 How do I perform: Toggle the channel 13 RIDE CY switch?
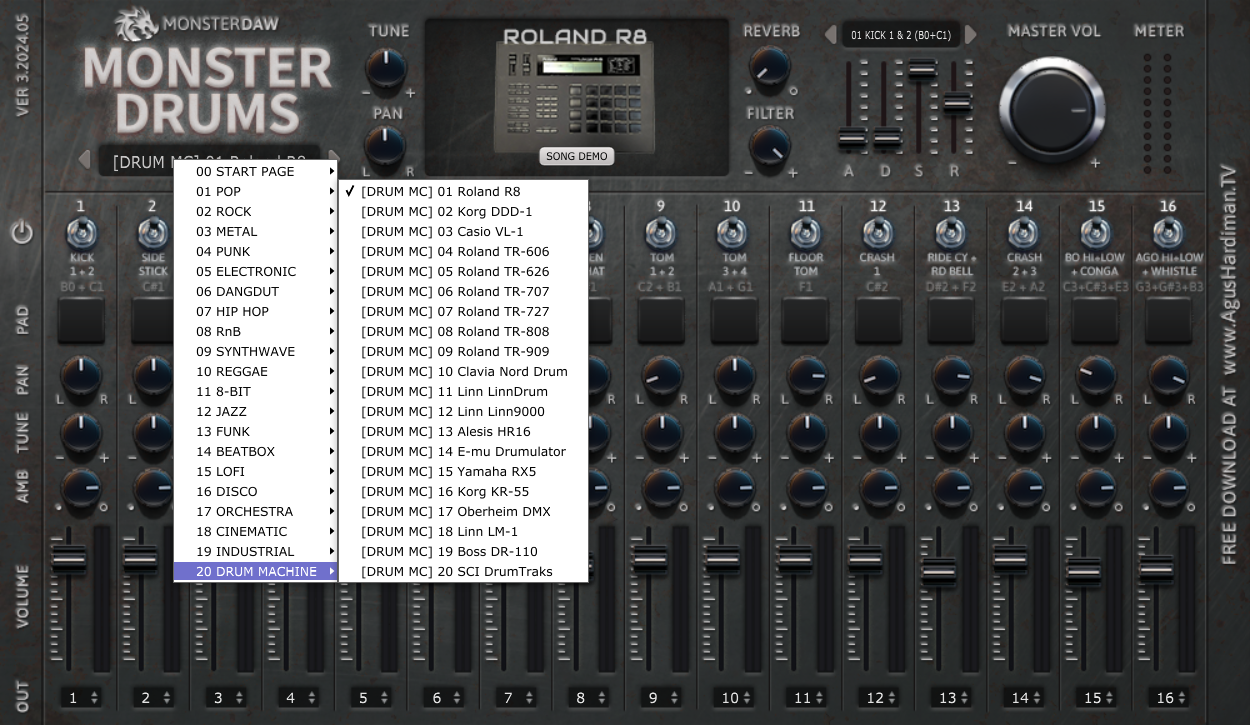[951, 234]
